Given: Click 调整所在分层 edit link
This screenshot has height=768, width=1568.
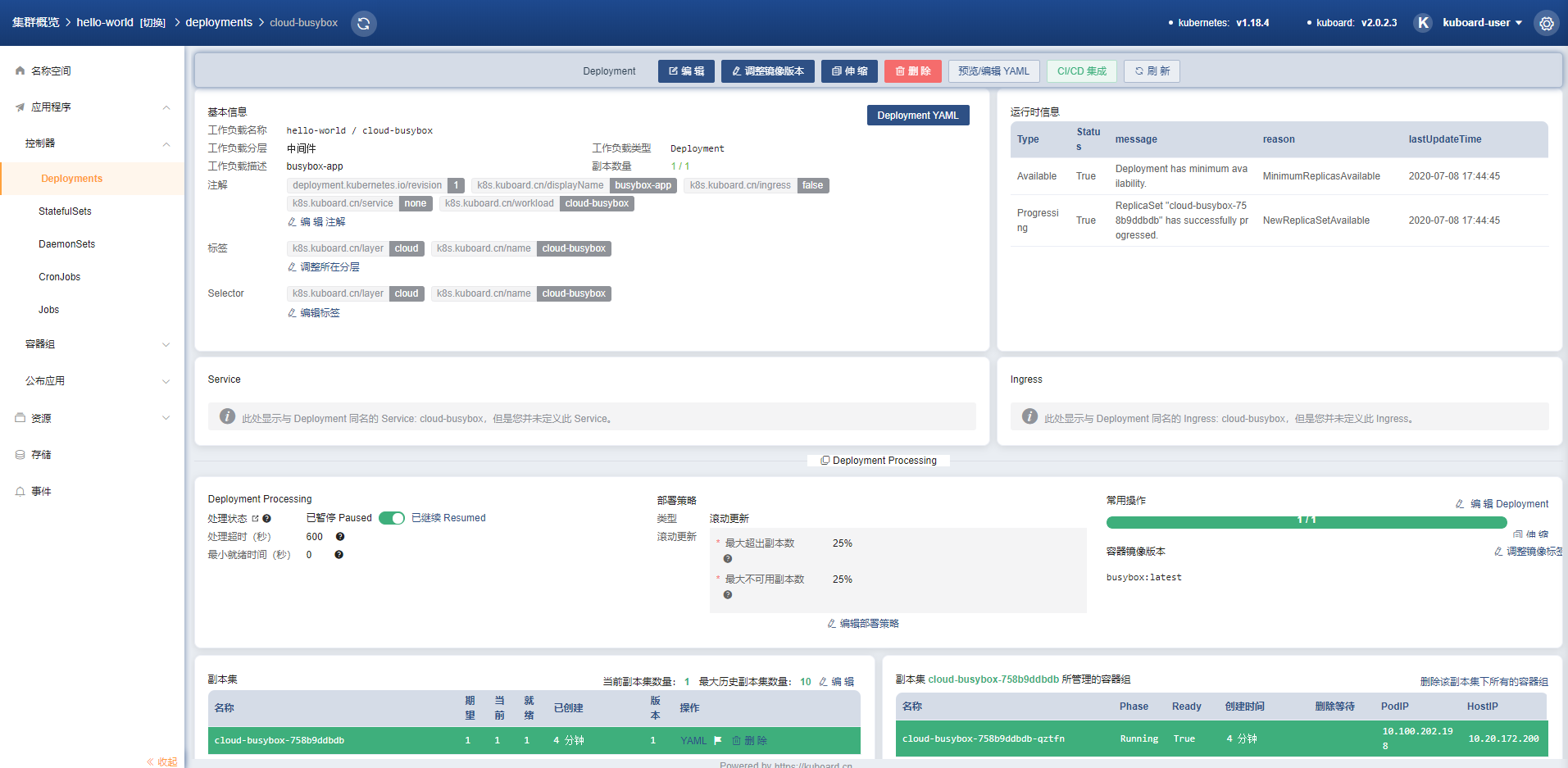Looking at the screenshot, I should [x=323, y=267].
